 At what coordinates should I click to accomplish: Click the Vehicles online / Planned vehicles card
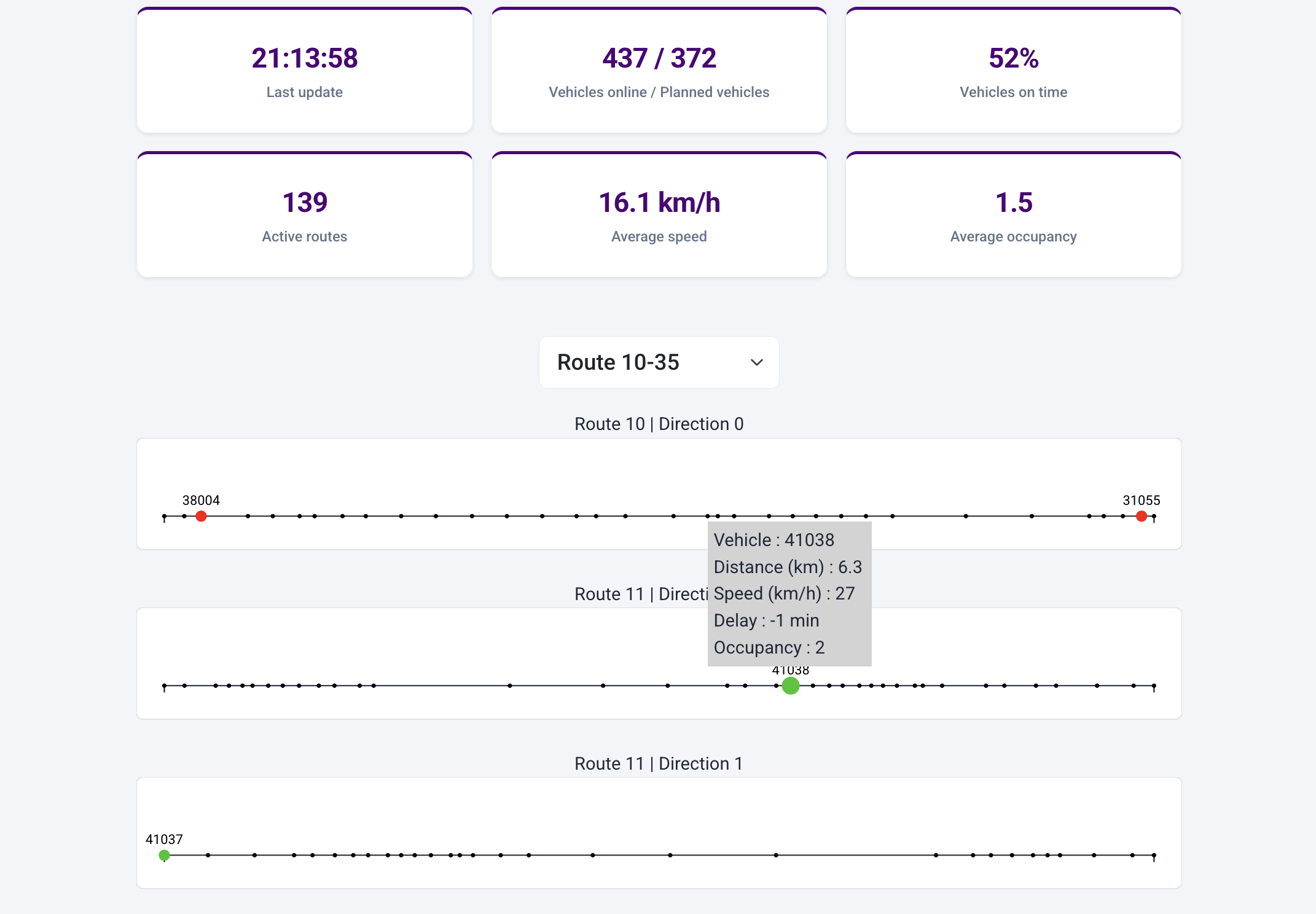tap(659, 71)
